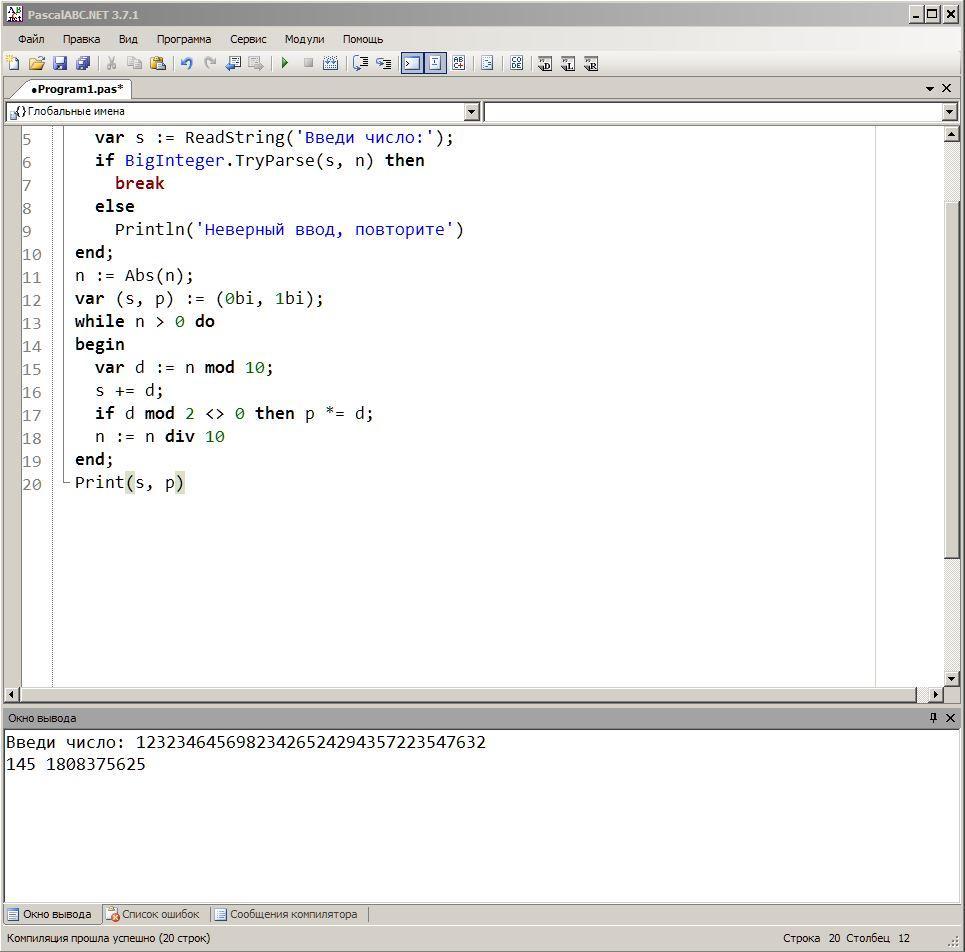Viewport: 965px width, 952px height.
Task: Toggle output window panel icon
Action: click(x=412, y=63)
